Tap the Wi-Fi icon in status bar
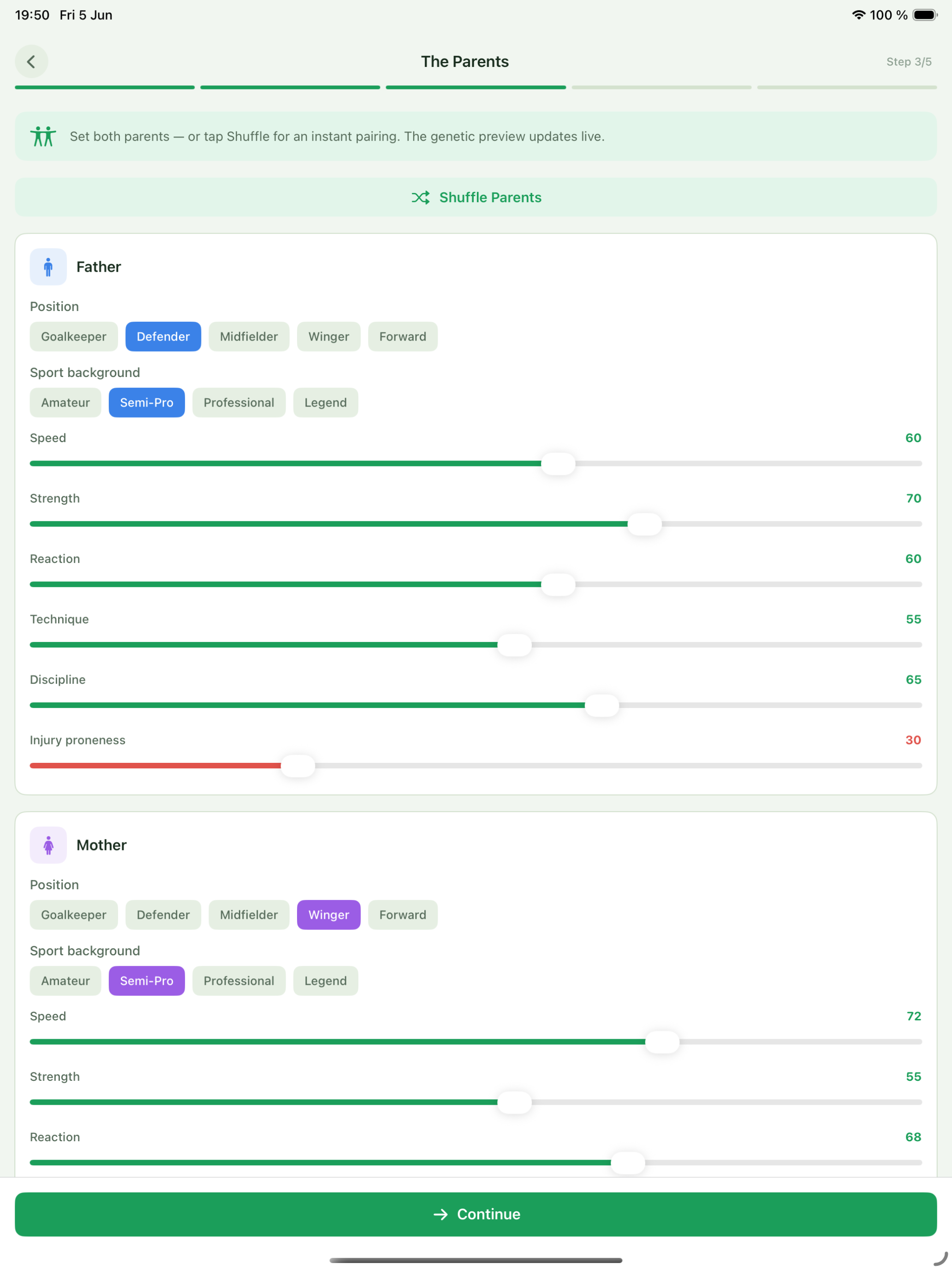Image resolution: width=952 pixels, height=1270 pixels. (x=858, y=15)
